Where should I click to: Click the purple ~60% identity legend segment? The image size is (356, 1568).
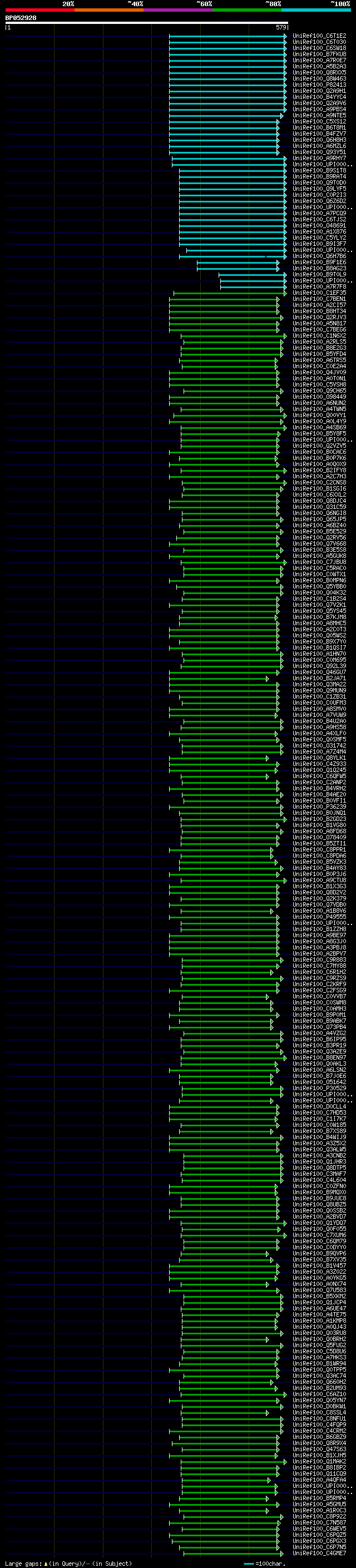point(177,10)
